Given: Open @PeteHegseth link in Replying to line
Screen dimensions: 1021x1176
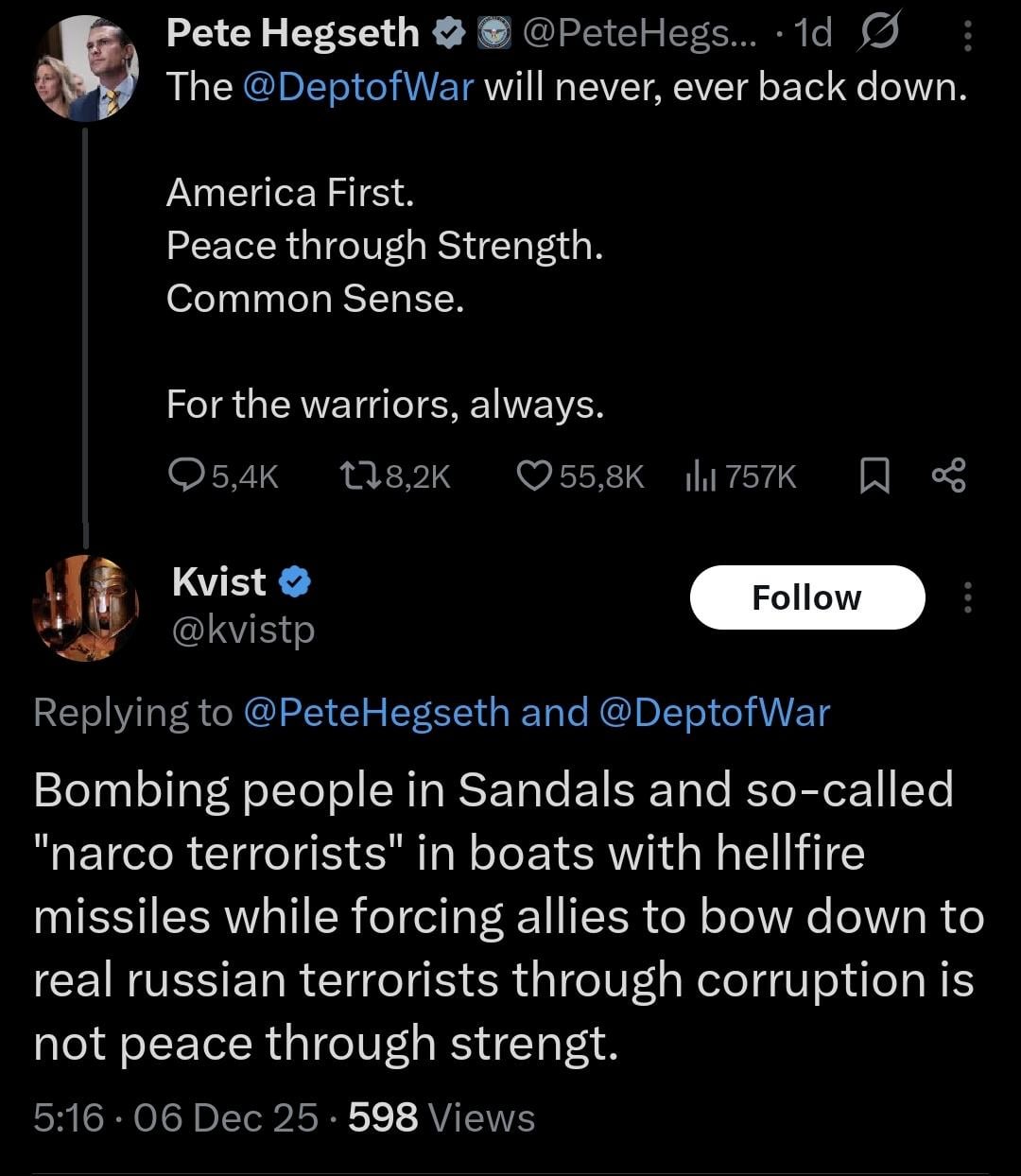Looking at the screenshot, I should click(376, 712).
